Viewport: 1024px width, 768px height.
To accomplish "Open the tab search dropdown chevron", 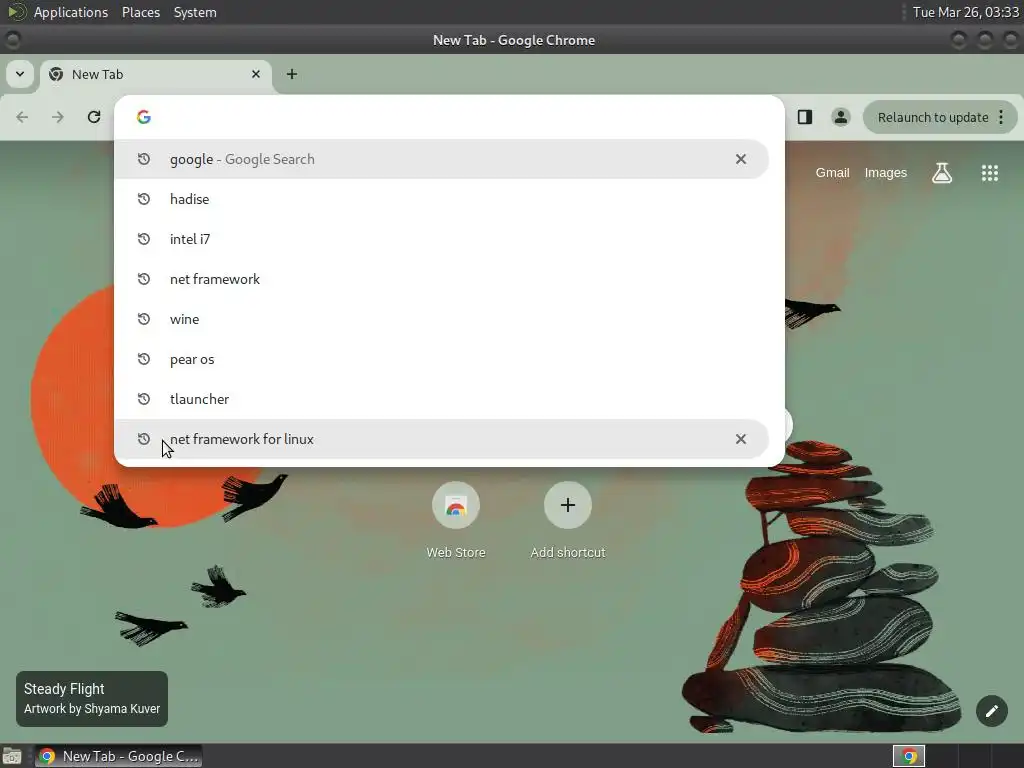I will [20, 74].
